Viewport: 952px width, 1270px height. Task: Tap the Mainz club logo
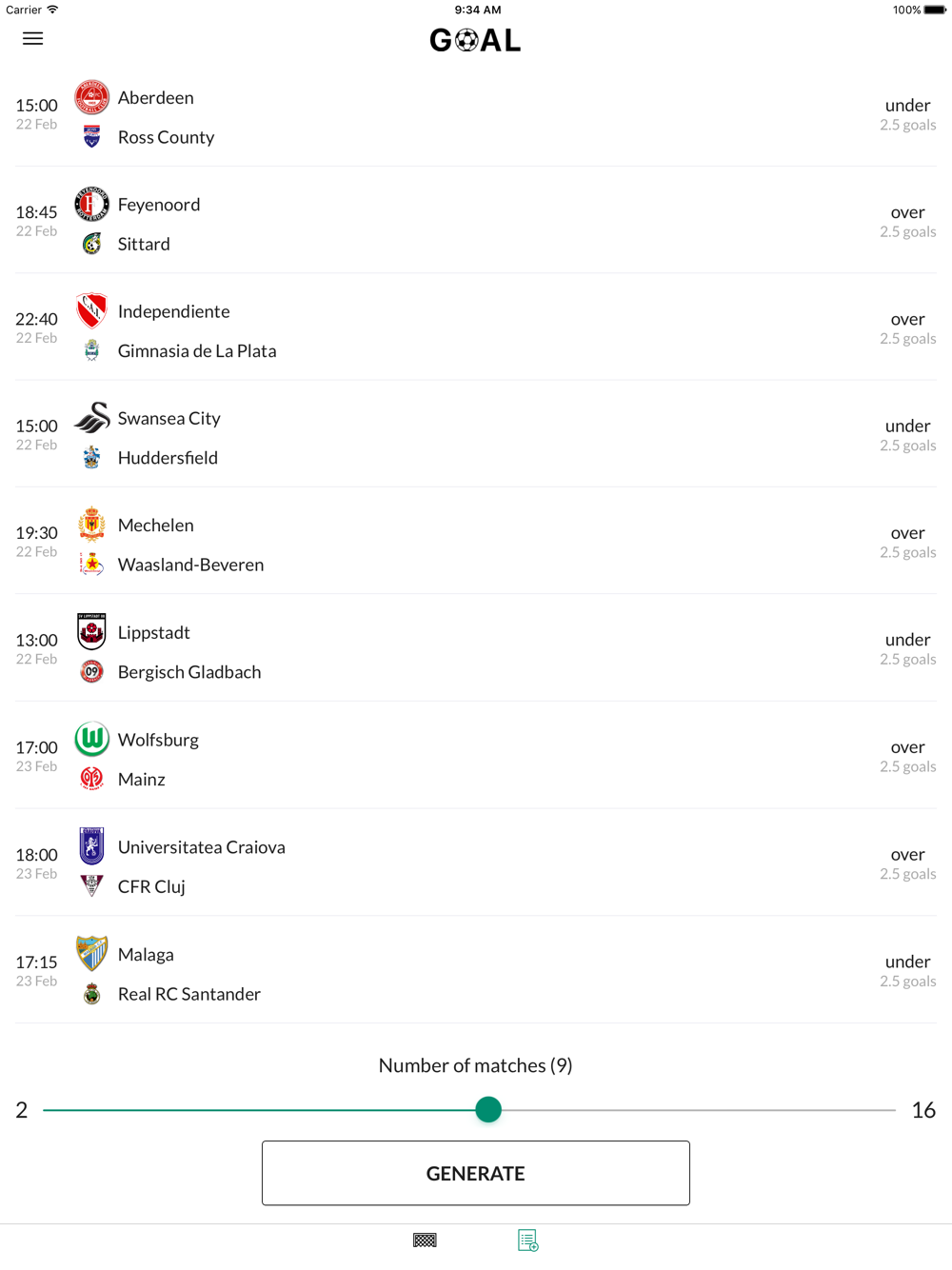click(x=91, y=779)
